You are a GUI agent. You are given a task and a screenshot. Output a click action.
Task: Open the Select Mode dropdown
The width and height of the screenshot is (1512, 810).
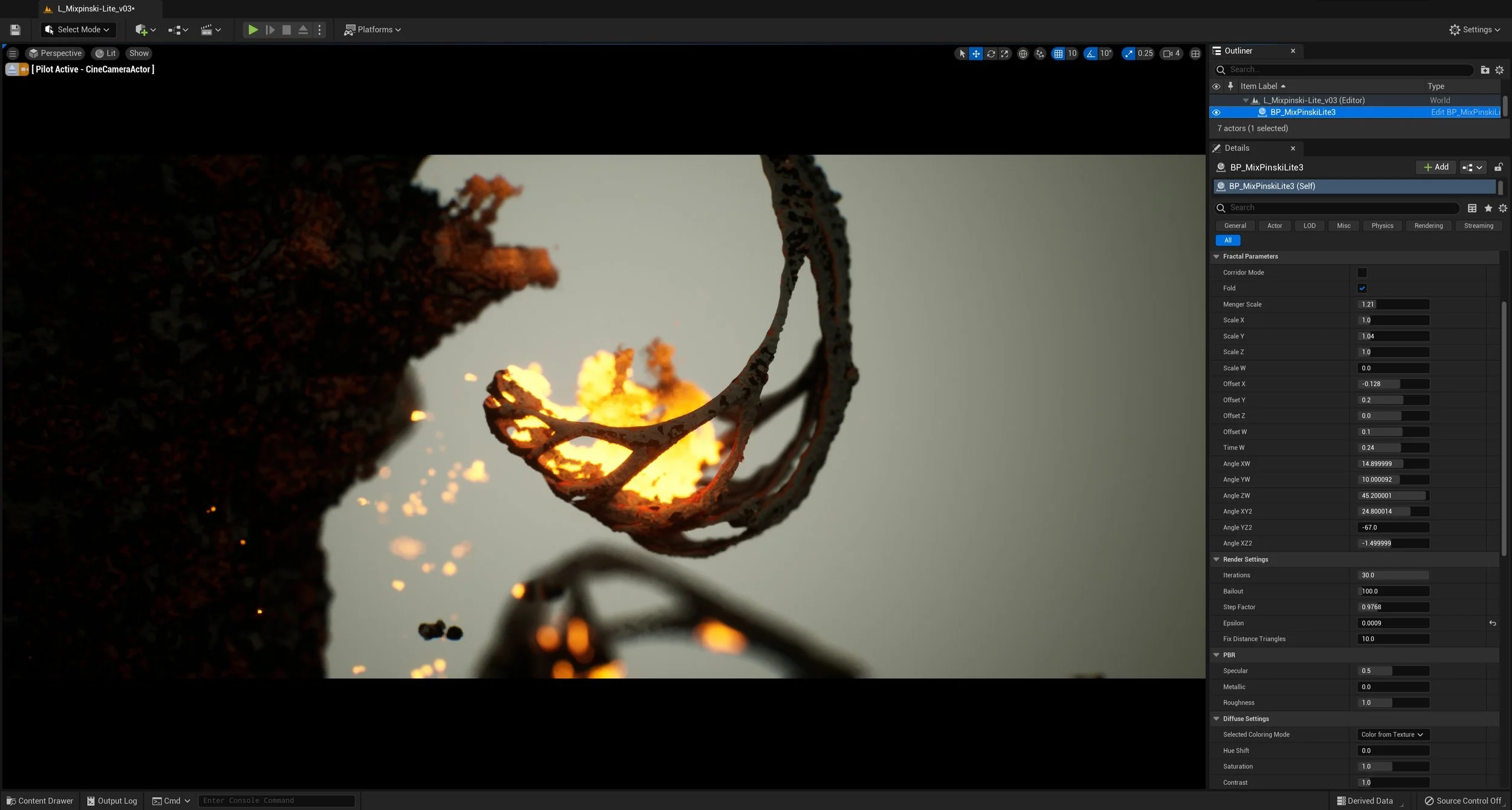tap(78, 30)
